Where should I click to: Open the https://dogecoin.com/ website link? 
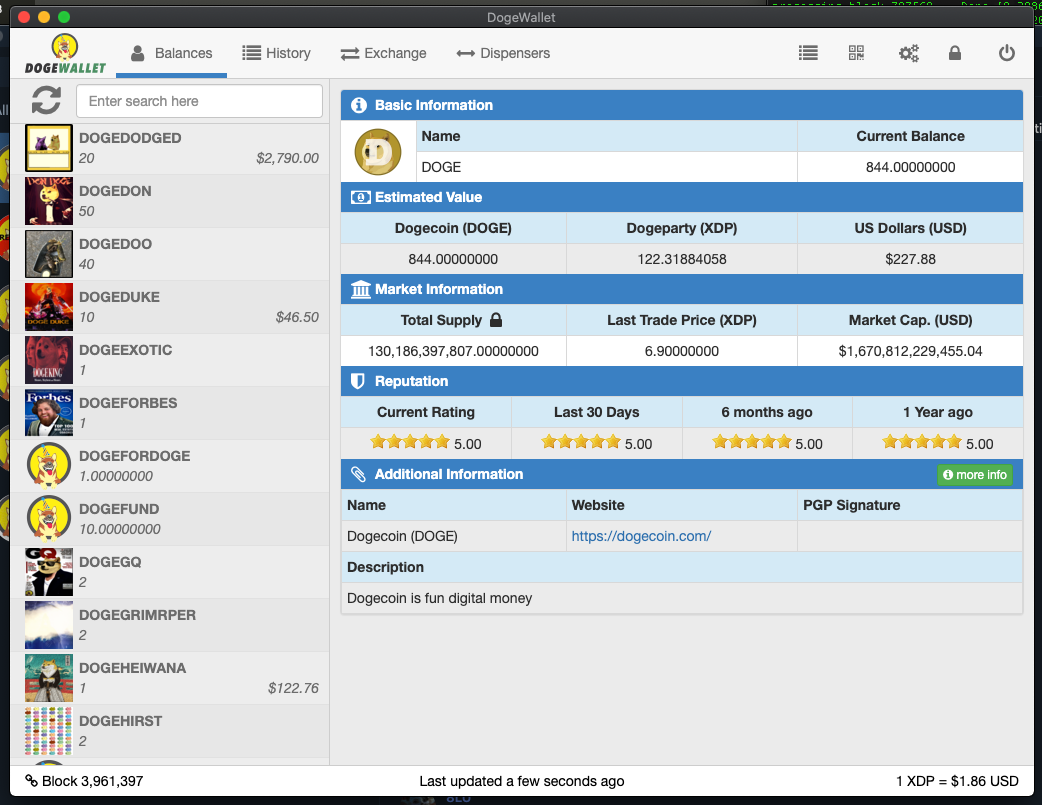point(641,536)
